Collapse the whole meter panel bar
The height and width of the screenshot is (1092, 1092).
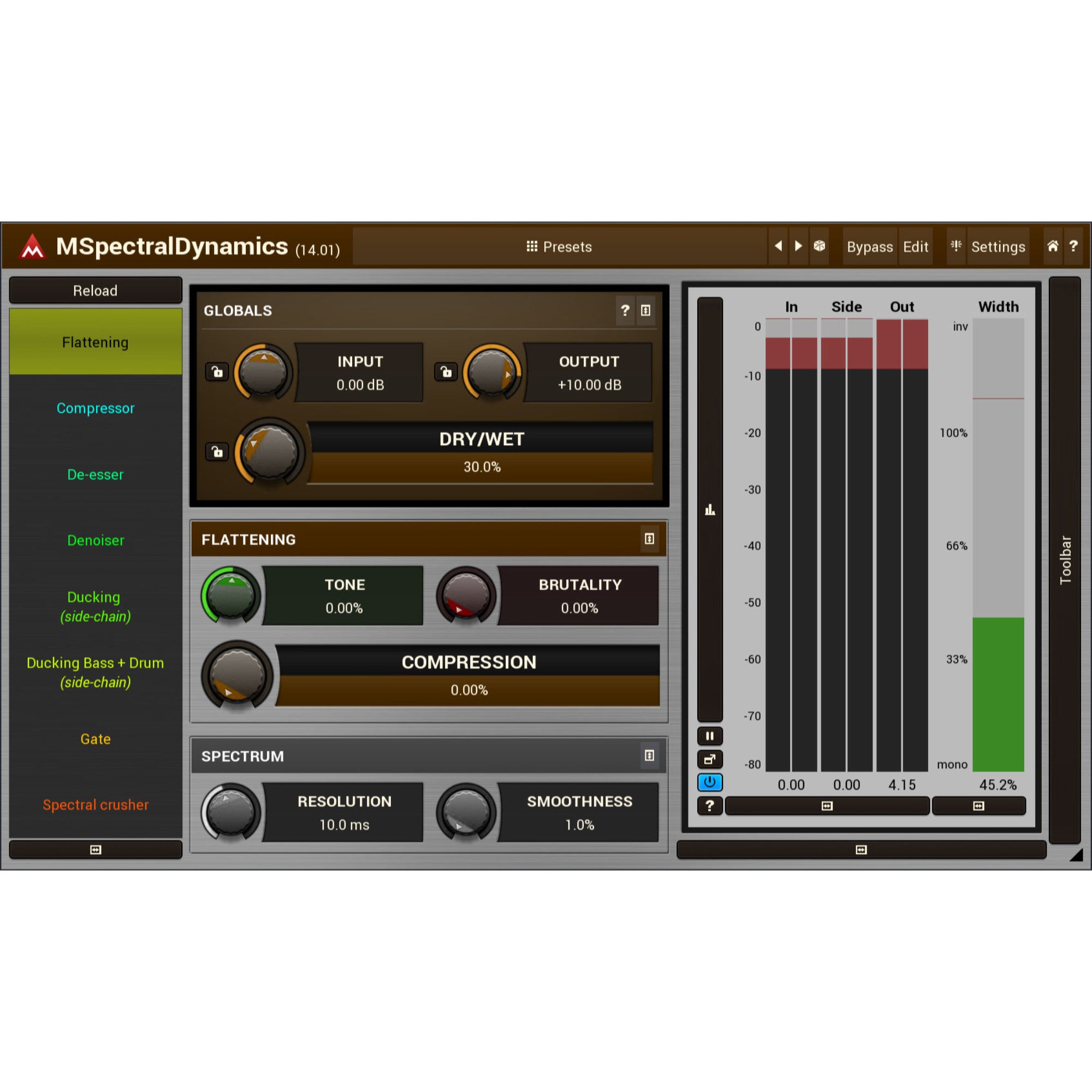coord(861,850)
